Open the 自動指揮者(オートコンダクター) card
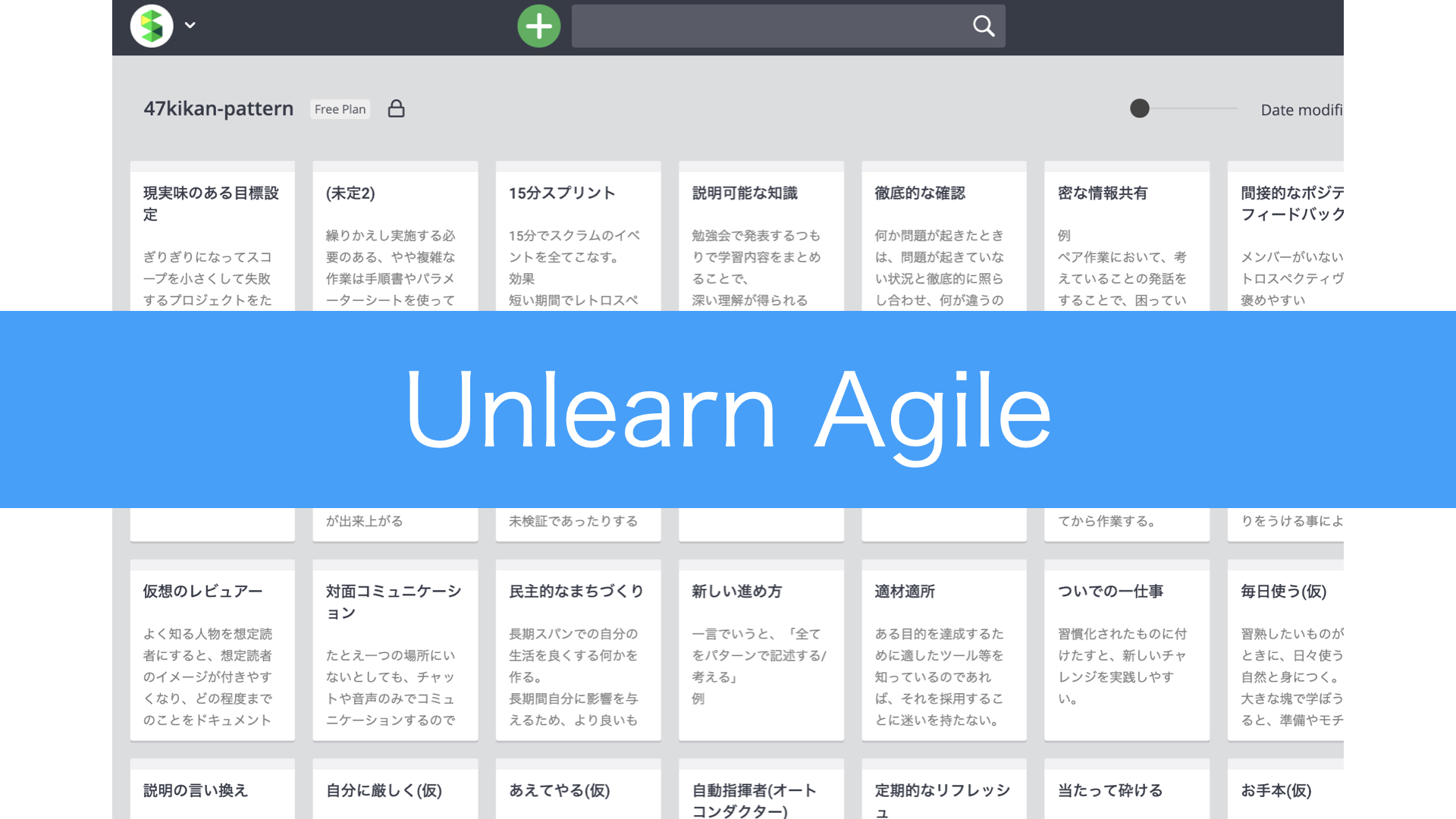This screenshot has width=1456, height=819. 761,789
